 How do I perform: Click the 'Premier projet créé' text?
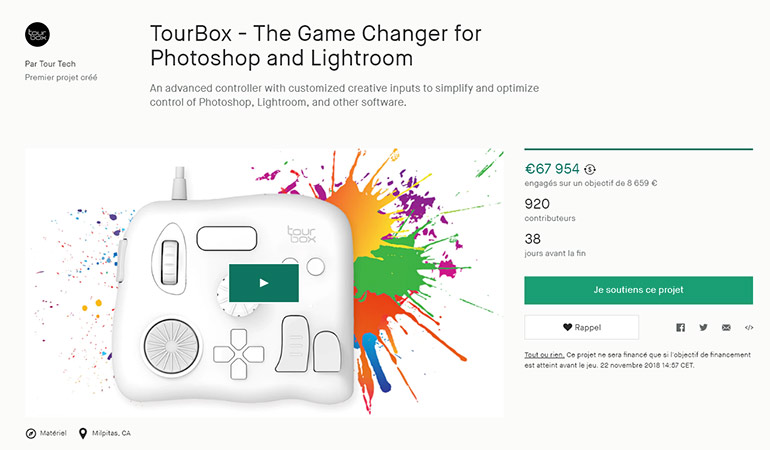pyautogui.click(x=61, y=77)
